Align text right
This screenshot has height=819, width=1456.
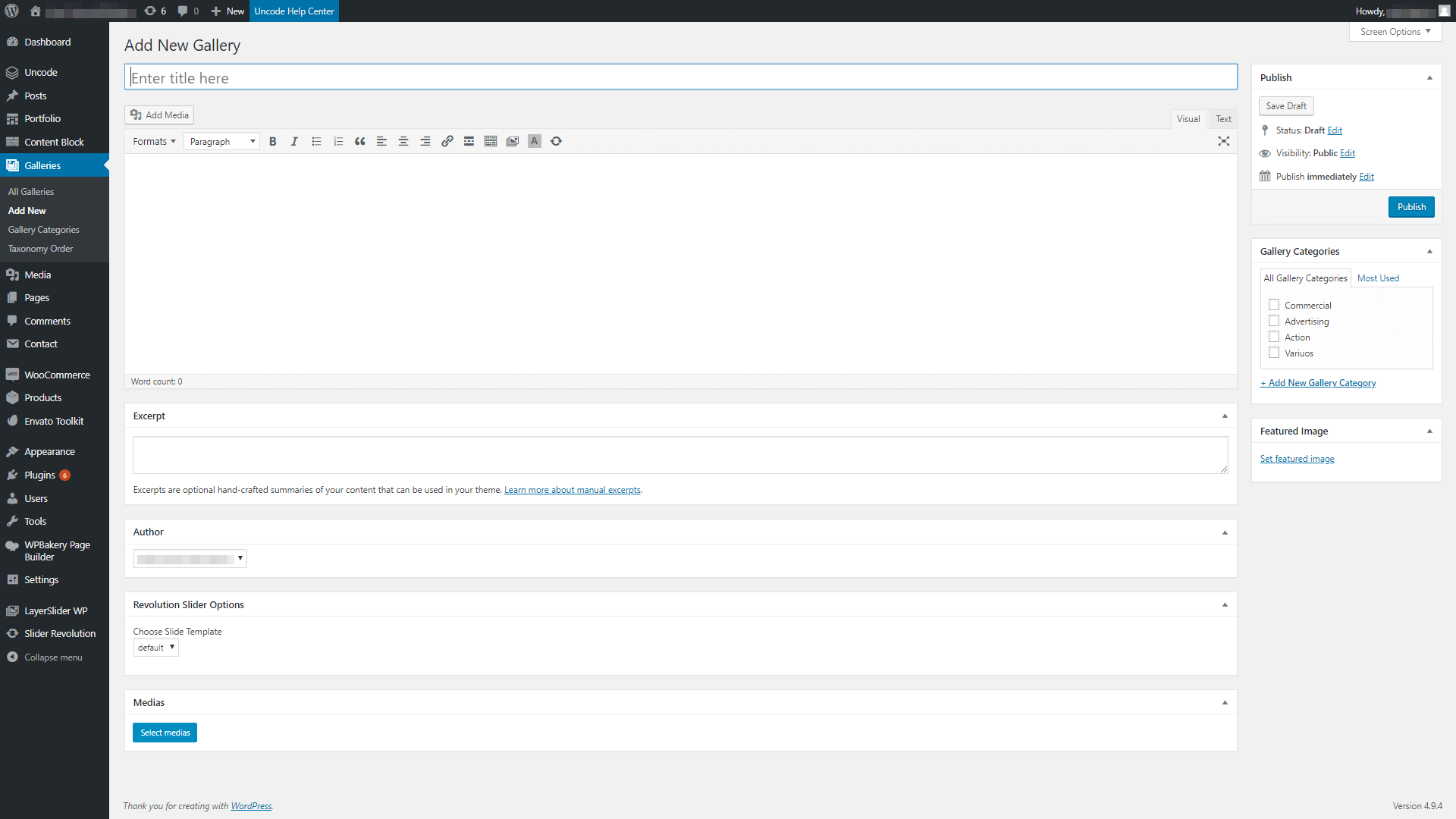(x=425, y=141)
